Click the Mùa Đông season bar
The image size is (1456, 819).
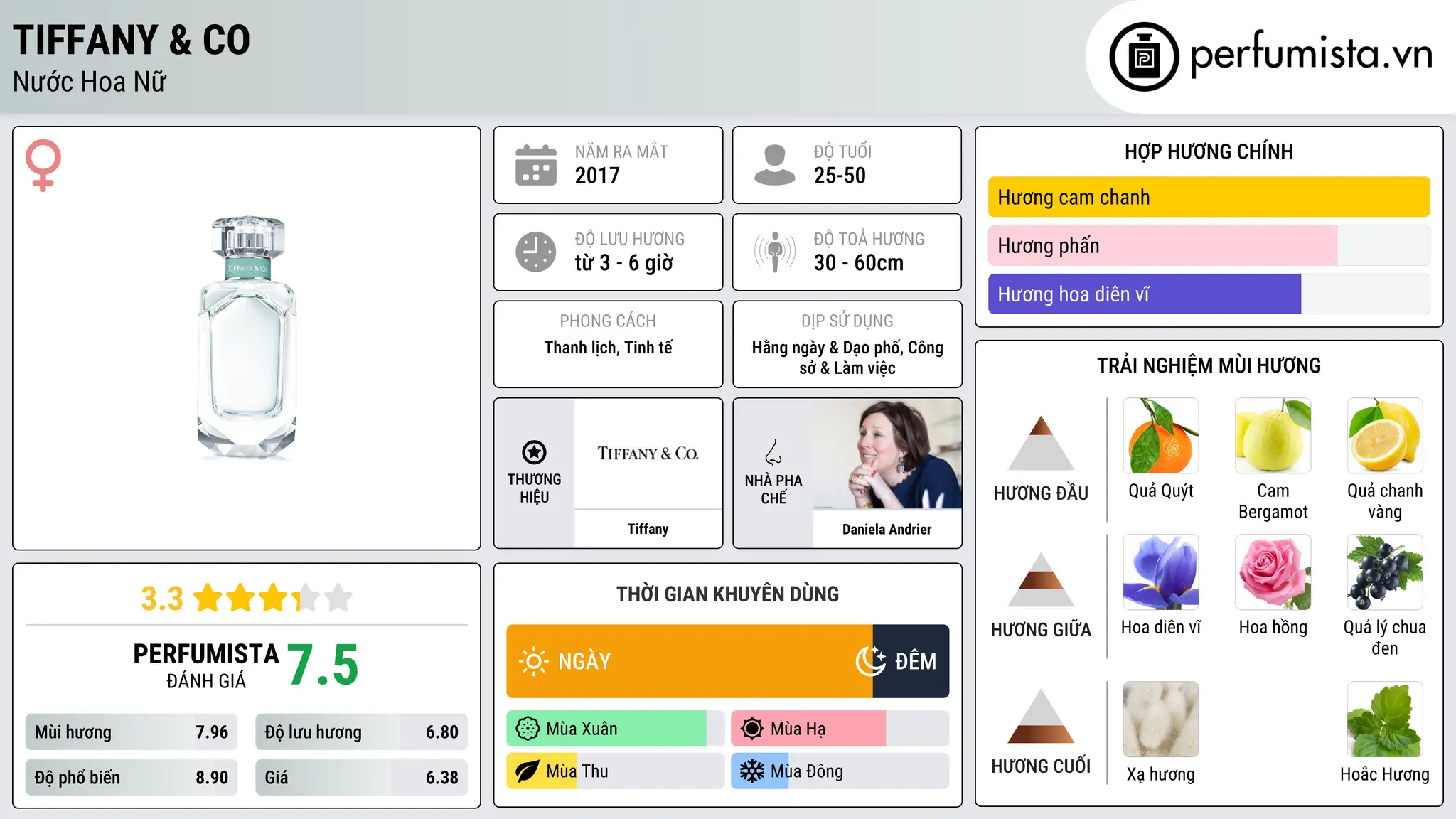tap(840, 771)
